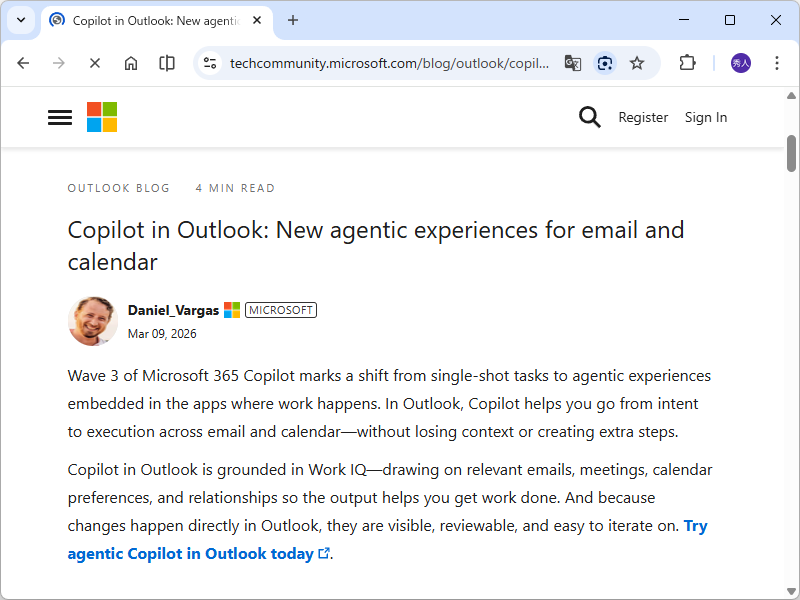Open site search magnifier icon
The image size is (800, 600).
point(590,117)
